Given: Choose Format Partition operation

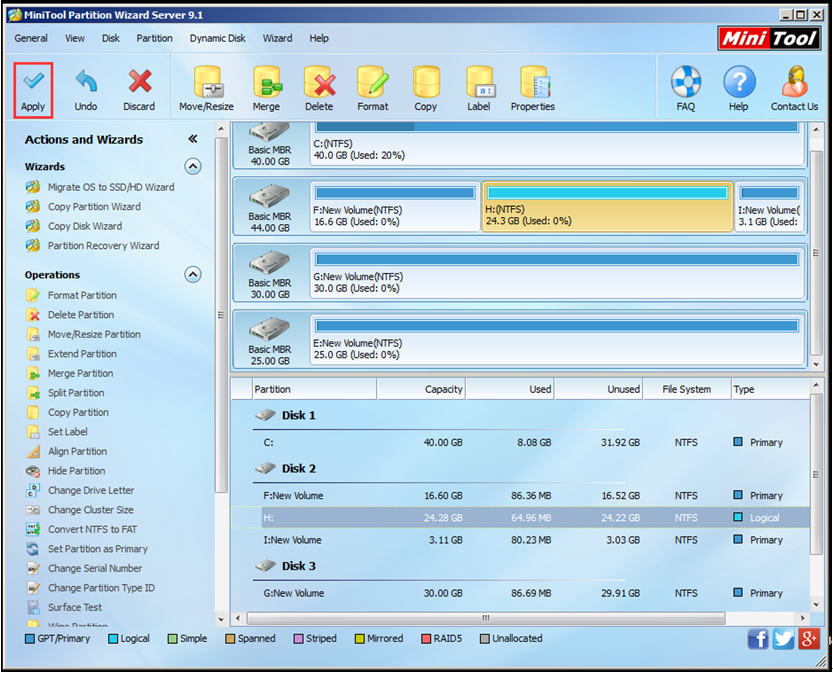Looking at the screenshot, I should 71,295.
